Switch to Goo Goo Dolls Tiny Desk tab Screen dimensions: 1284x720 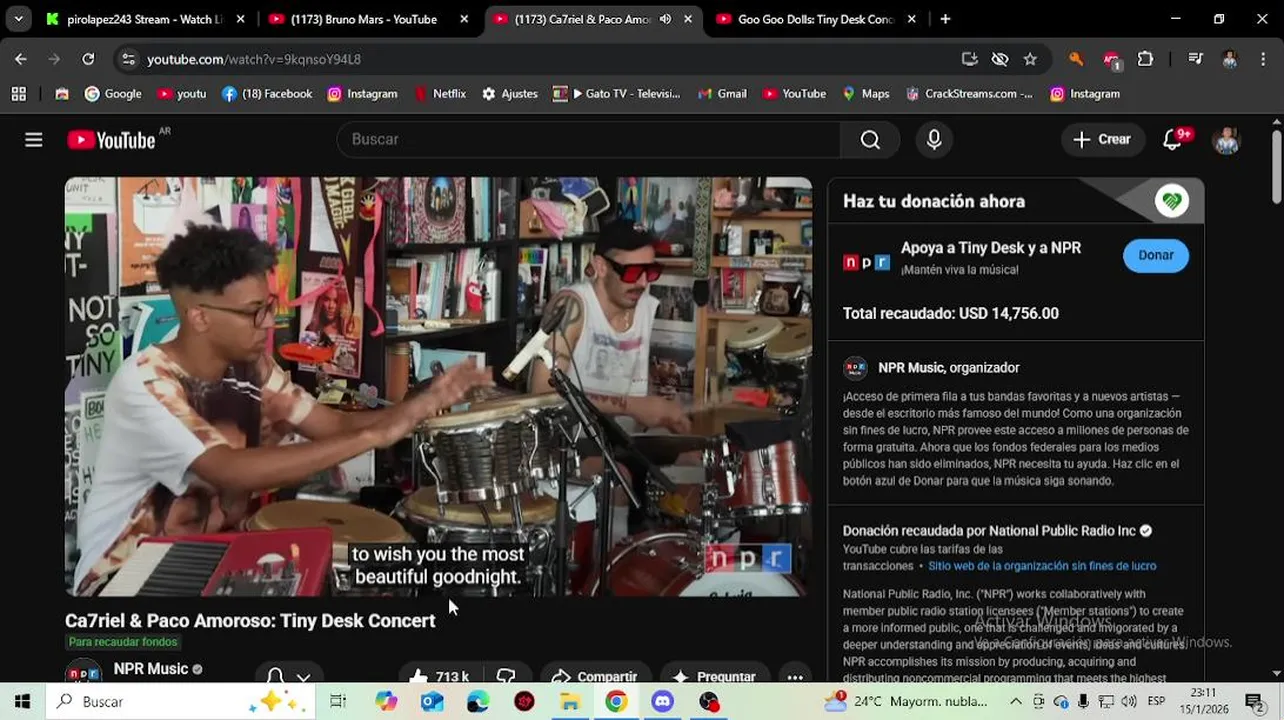pyautogui.click(x=815, y=19)
